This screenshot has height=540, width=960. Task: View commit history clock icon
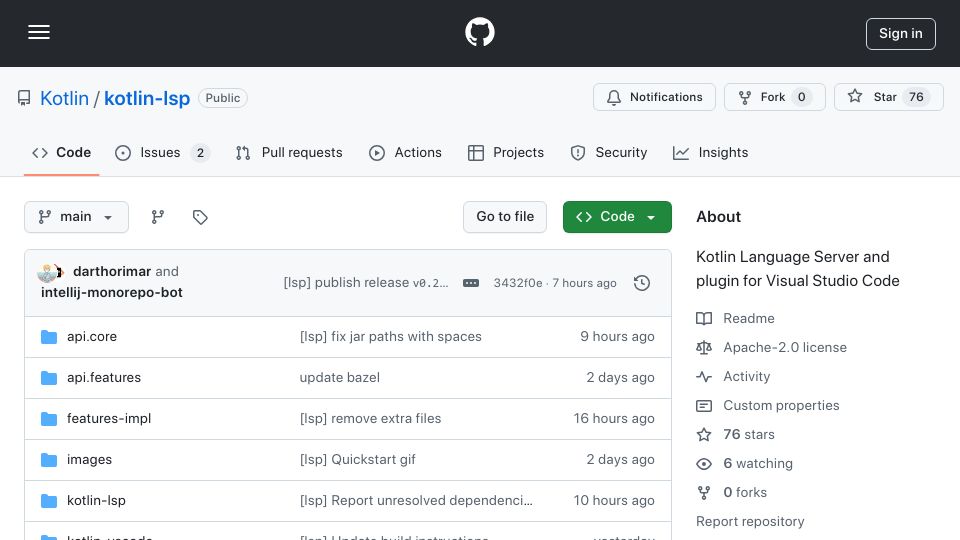(642, 283)
